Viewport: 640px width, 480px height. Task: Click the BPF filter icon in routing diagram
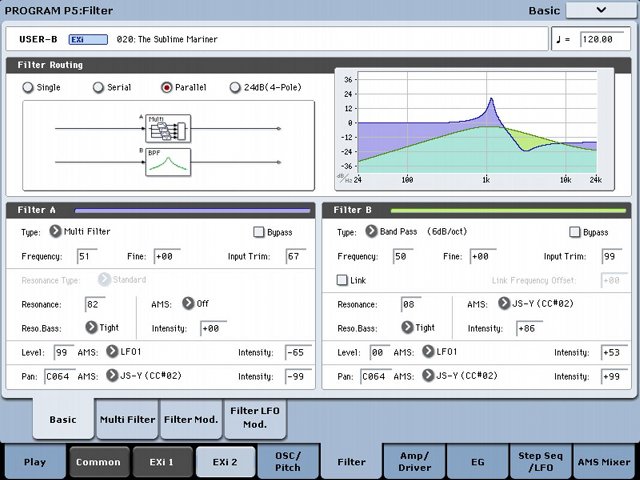[x=167, y=161]
